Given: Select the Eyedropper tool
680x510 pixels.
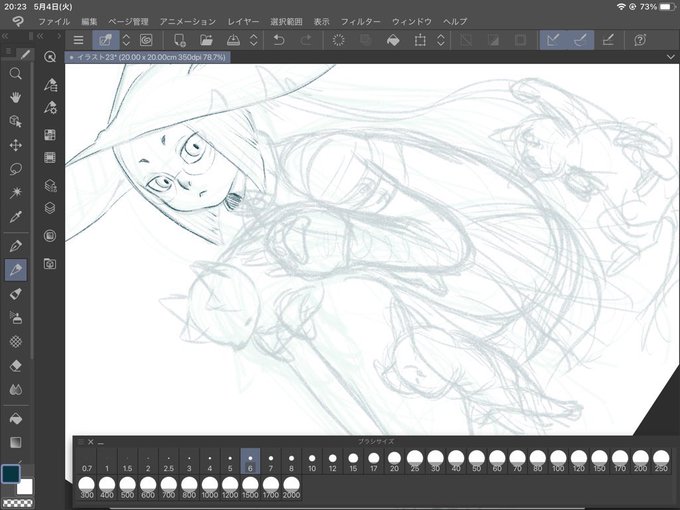Looking at the screenshot, I should 16,216.
